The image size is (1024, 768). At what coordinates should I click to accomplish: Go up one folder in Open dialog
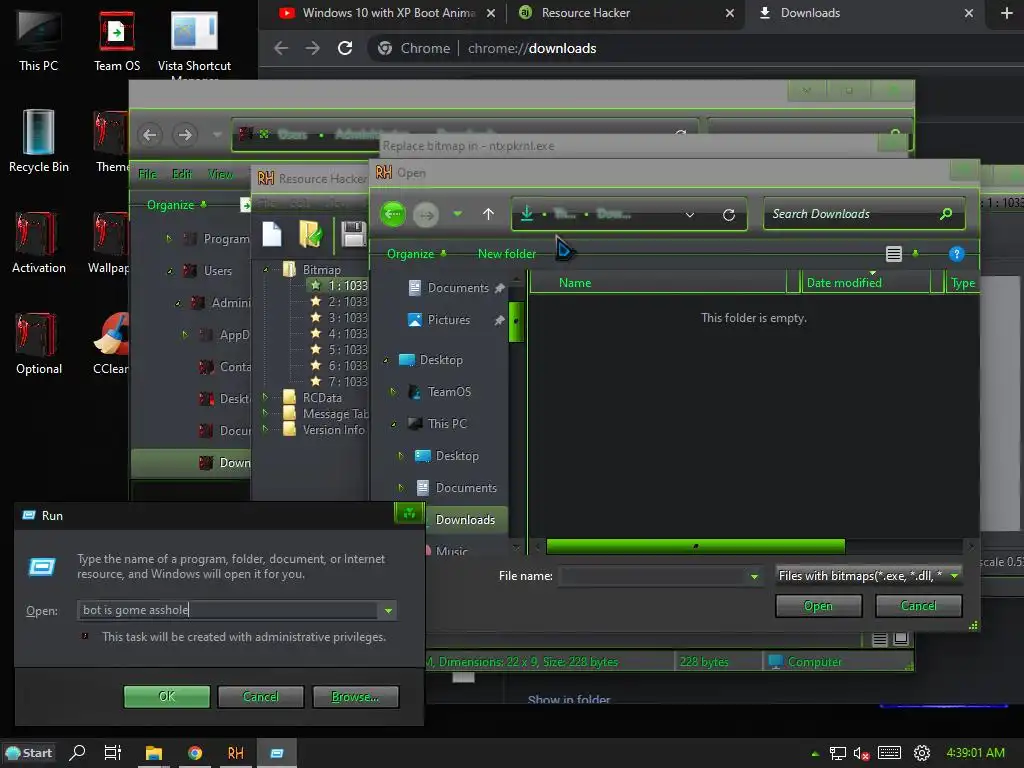point(488,214)
